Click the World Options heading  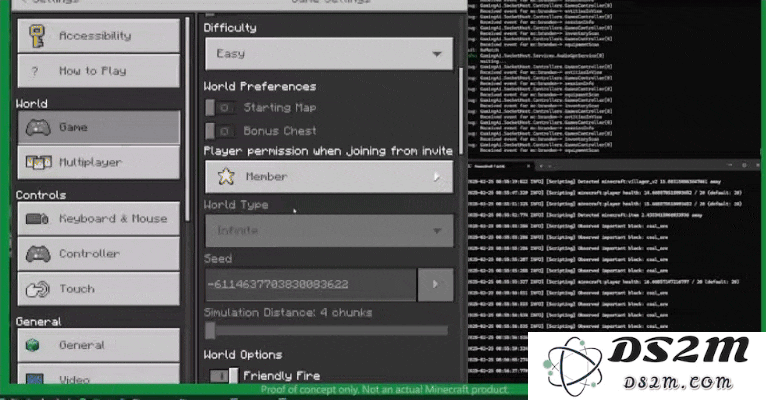coord(243,355)
